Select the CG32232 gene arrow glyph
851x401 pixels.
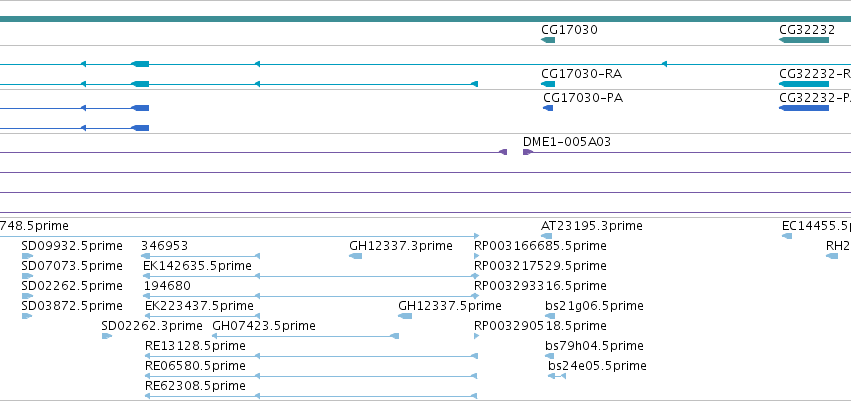click(804, 40)
